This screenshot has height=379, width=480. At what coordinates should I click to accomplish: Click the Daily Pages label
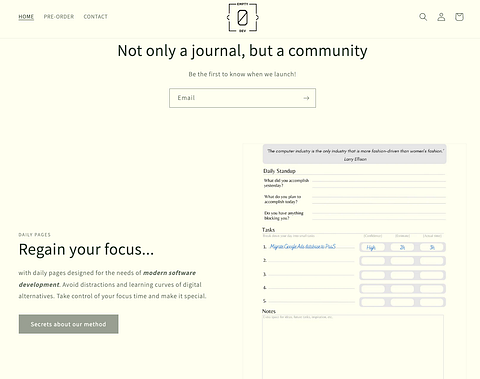coord(35,235)
